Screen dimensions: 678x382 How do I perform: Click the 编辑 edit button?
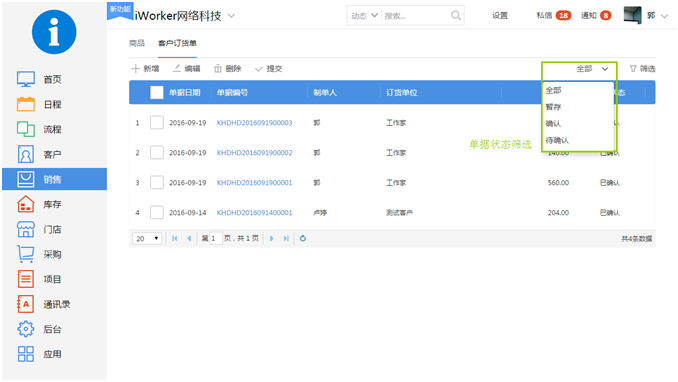(x=186, y=68)
